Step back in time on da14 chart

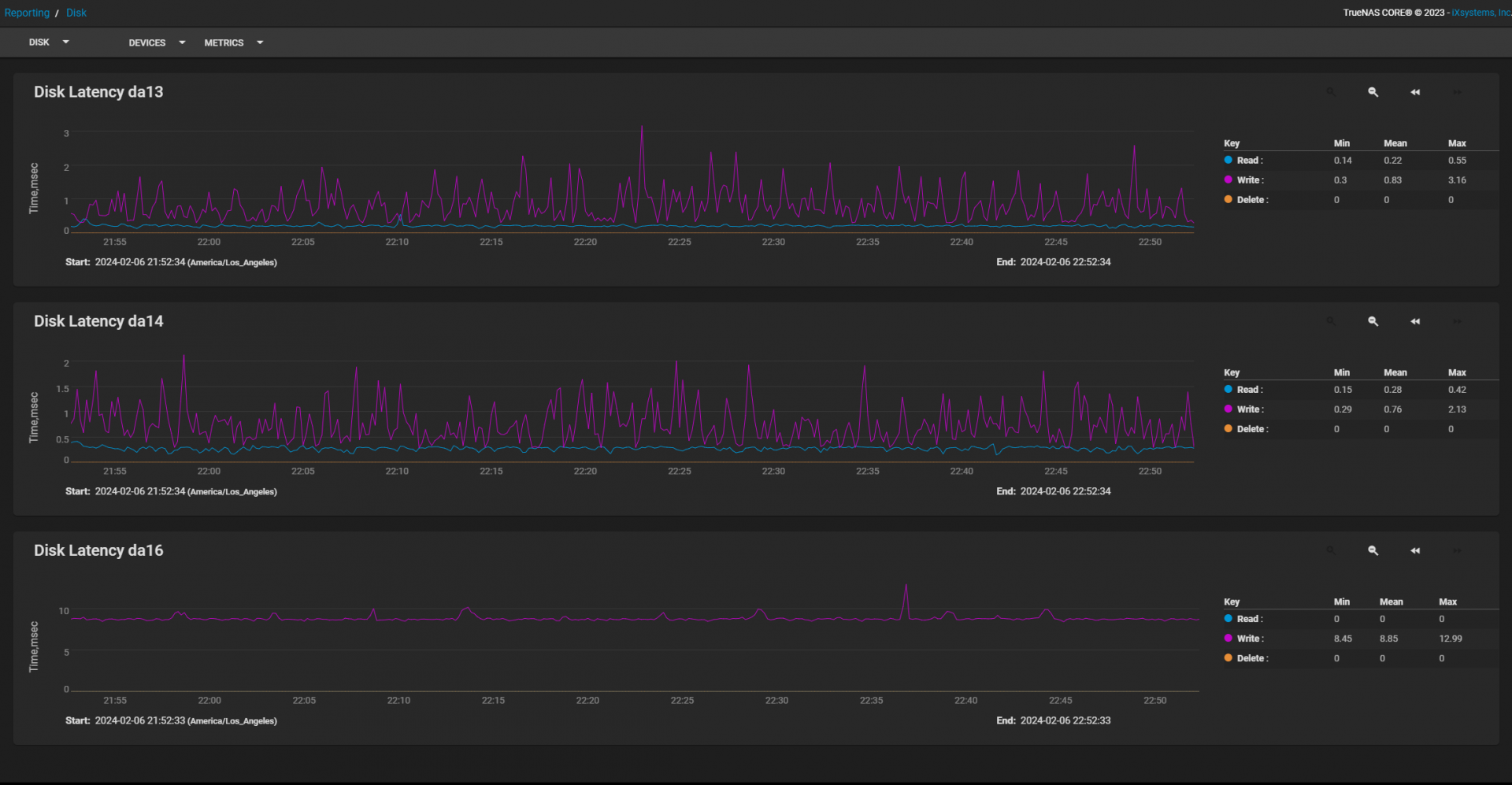(1415, 321)
